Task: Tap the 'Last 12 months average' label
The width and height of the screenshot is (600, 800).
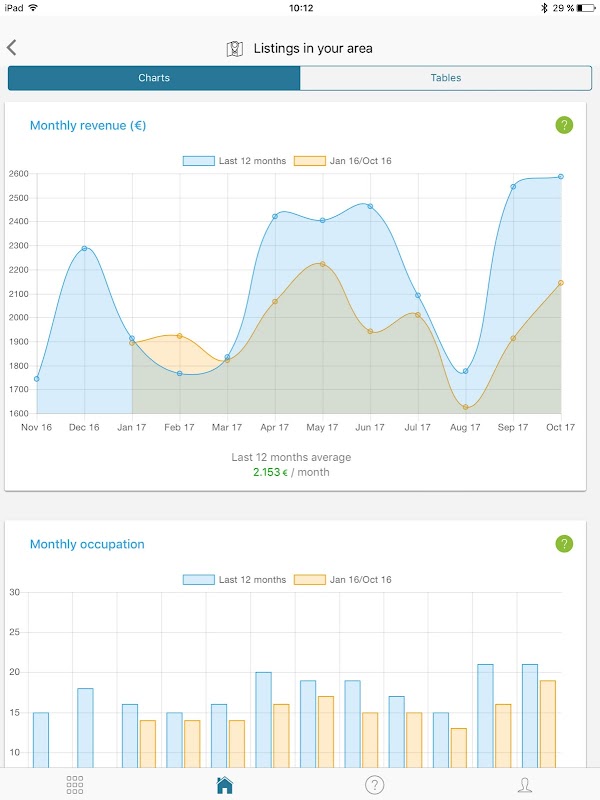Action: 291,457
